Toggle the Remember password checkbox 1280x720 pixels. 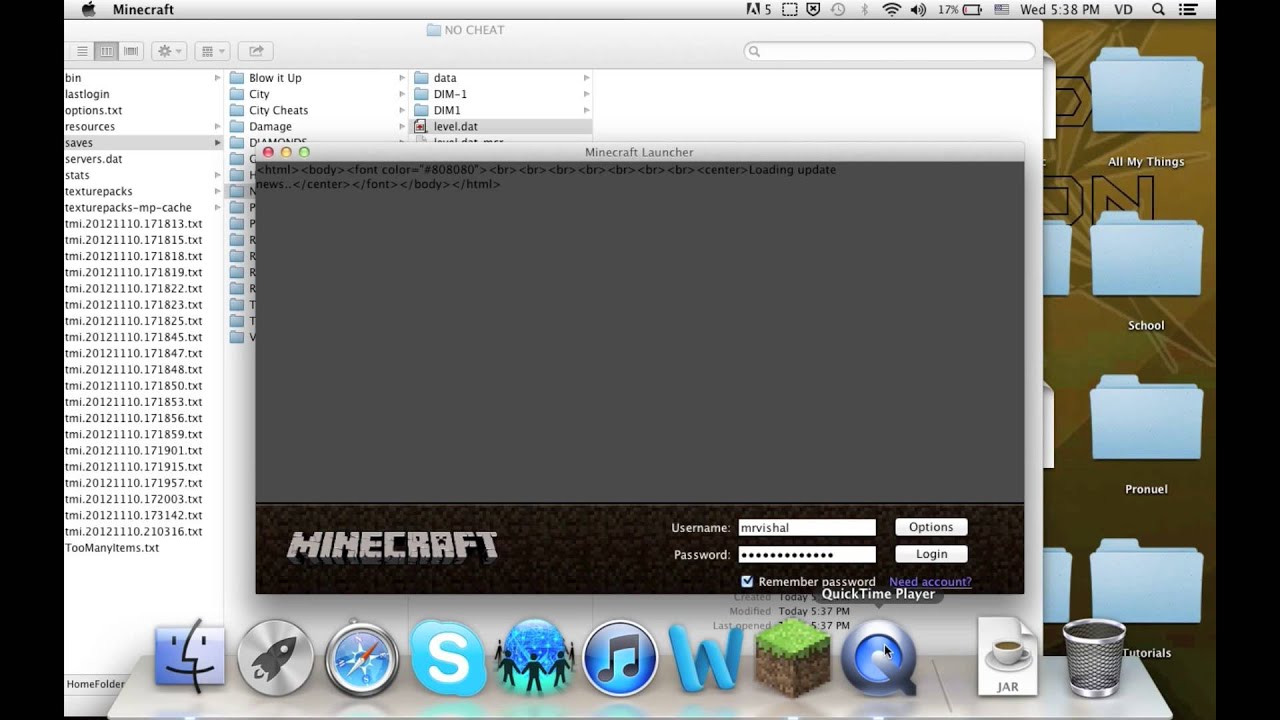(x=747, y=581)
